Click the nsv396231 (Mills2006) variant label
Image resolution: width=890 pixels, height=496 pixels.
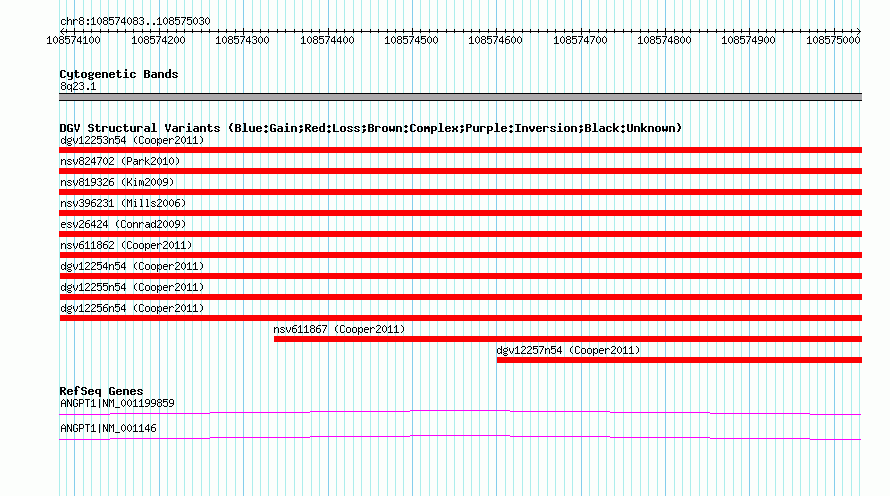point(123,203)
